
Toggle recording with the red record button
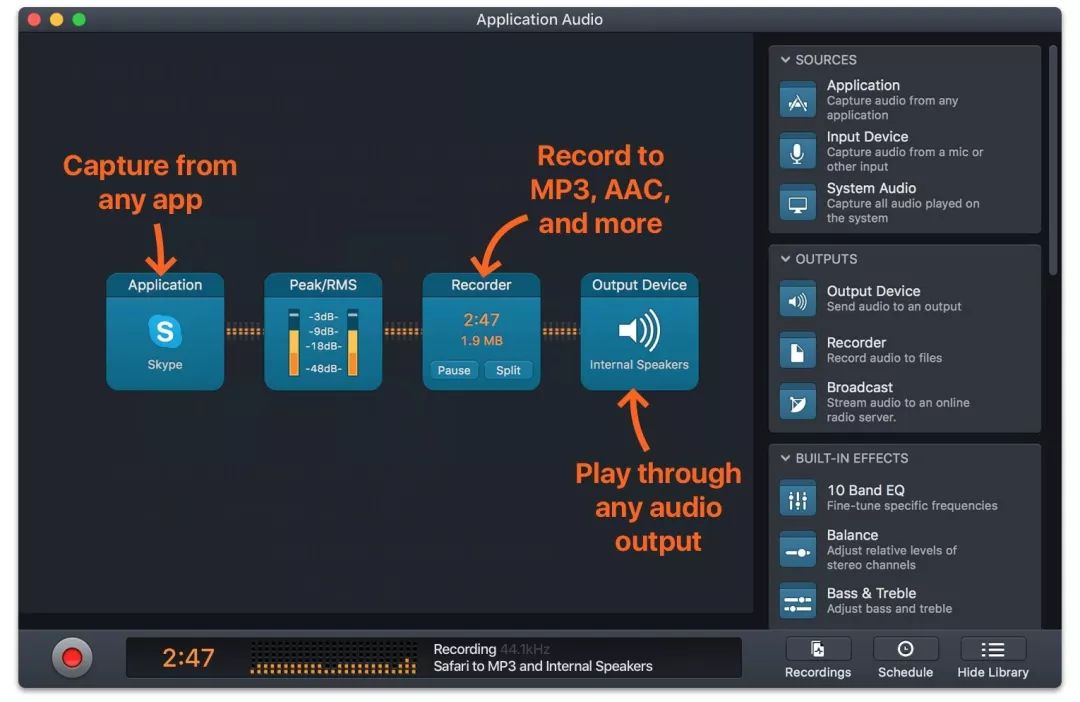72,657
